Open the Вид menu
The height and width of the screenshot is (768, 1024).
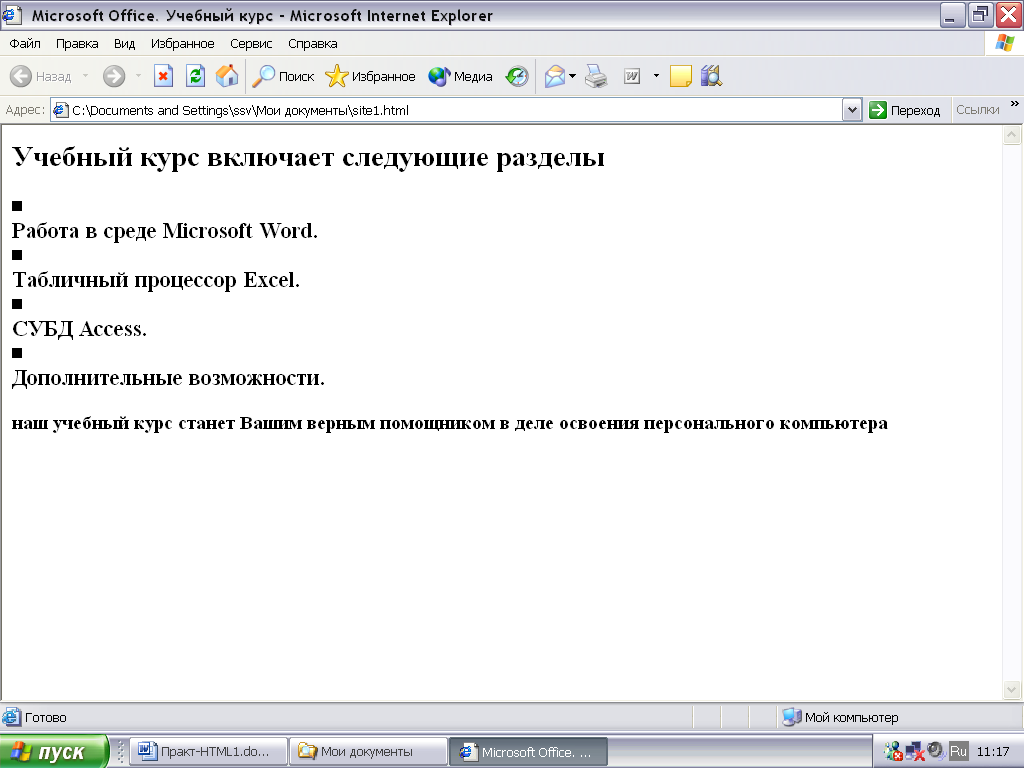[x=124, y=44]
